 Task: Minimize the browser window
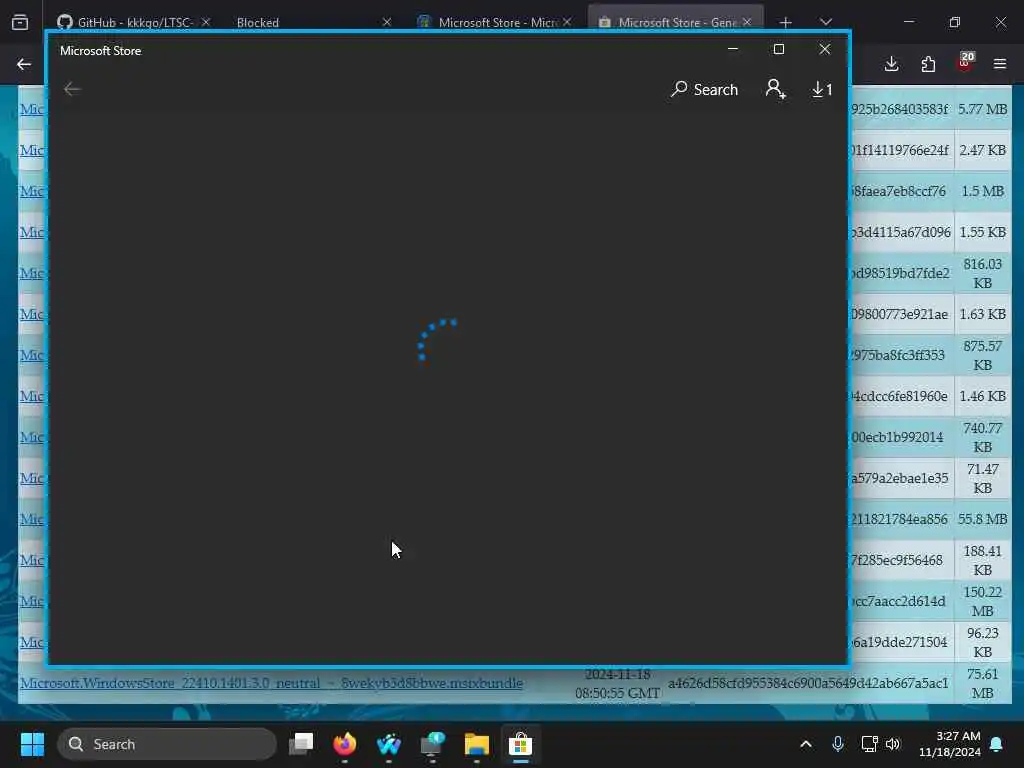coord(908,22)
